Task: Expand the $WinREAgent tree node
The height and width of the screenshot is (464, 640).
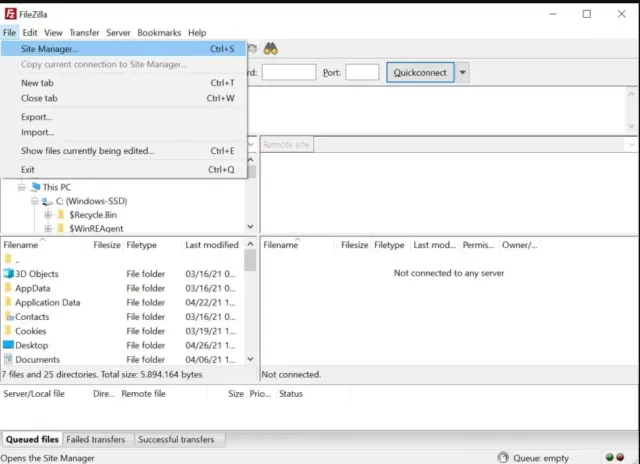Action: (47, 229)
